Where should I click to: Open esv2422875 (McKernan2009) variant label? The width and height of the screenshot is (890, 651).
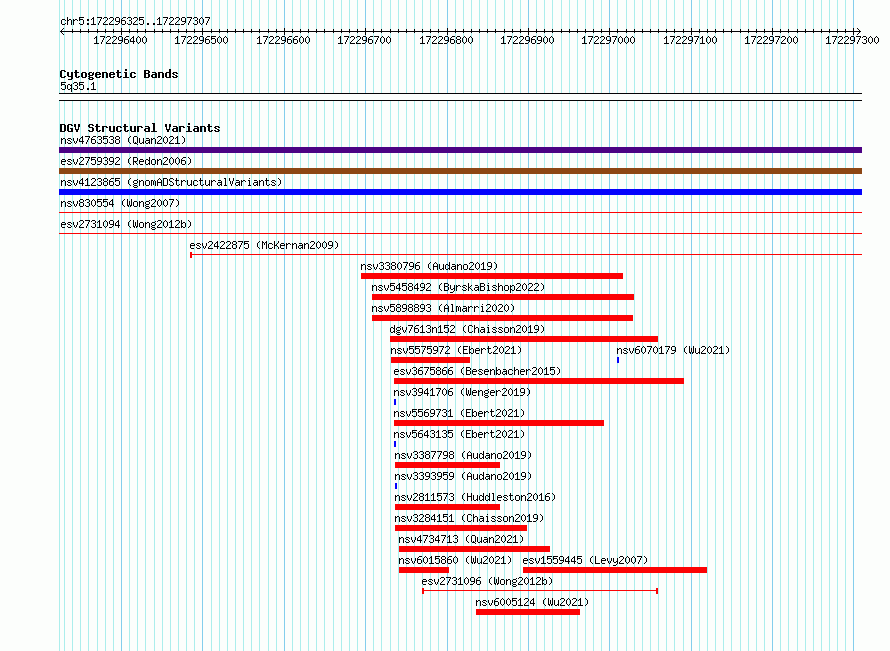tap(264, 245)
